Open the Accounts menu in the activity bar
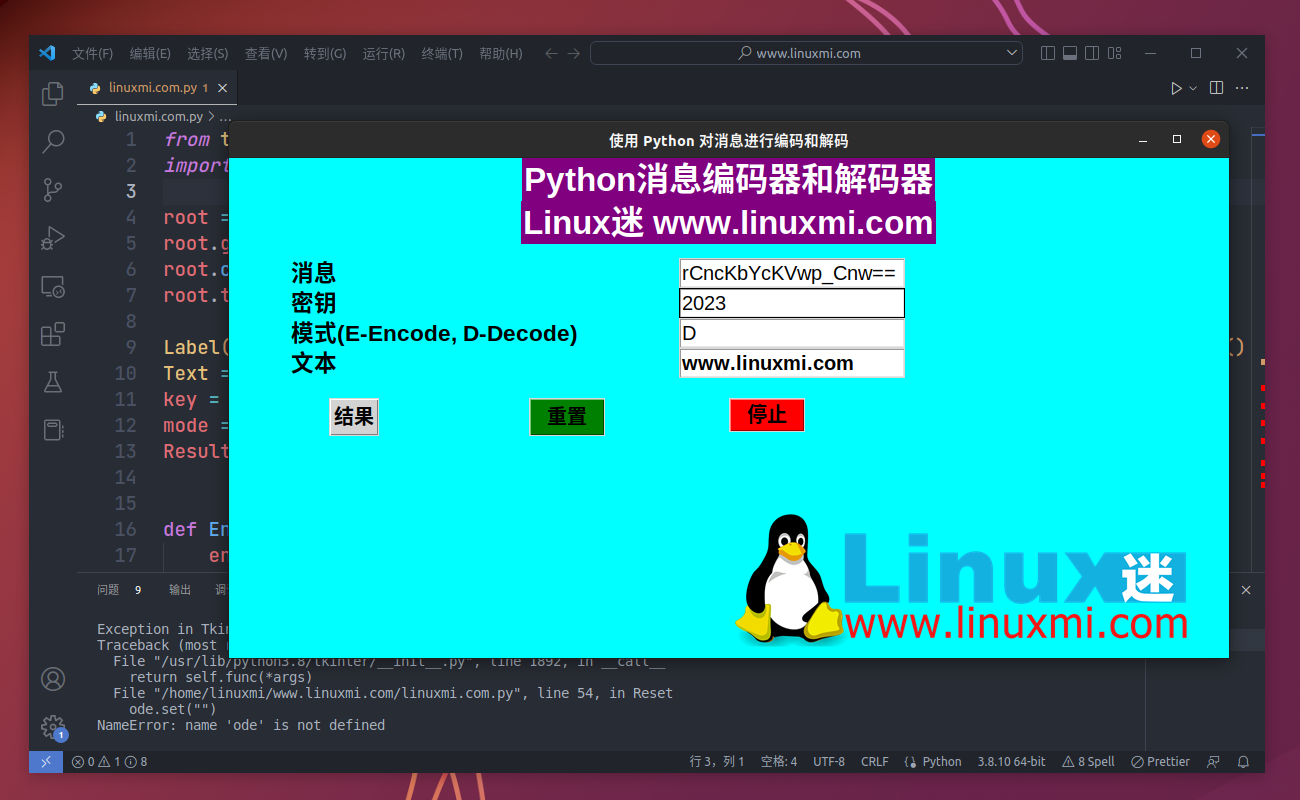This screenshot has width=1300, height=800. pos(53,679)
